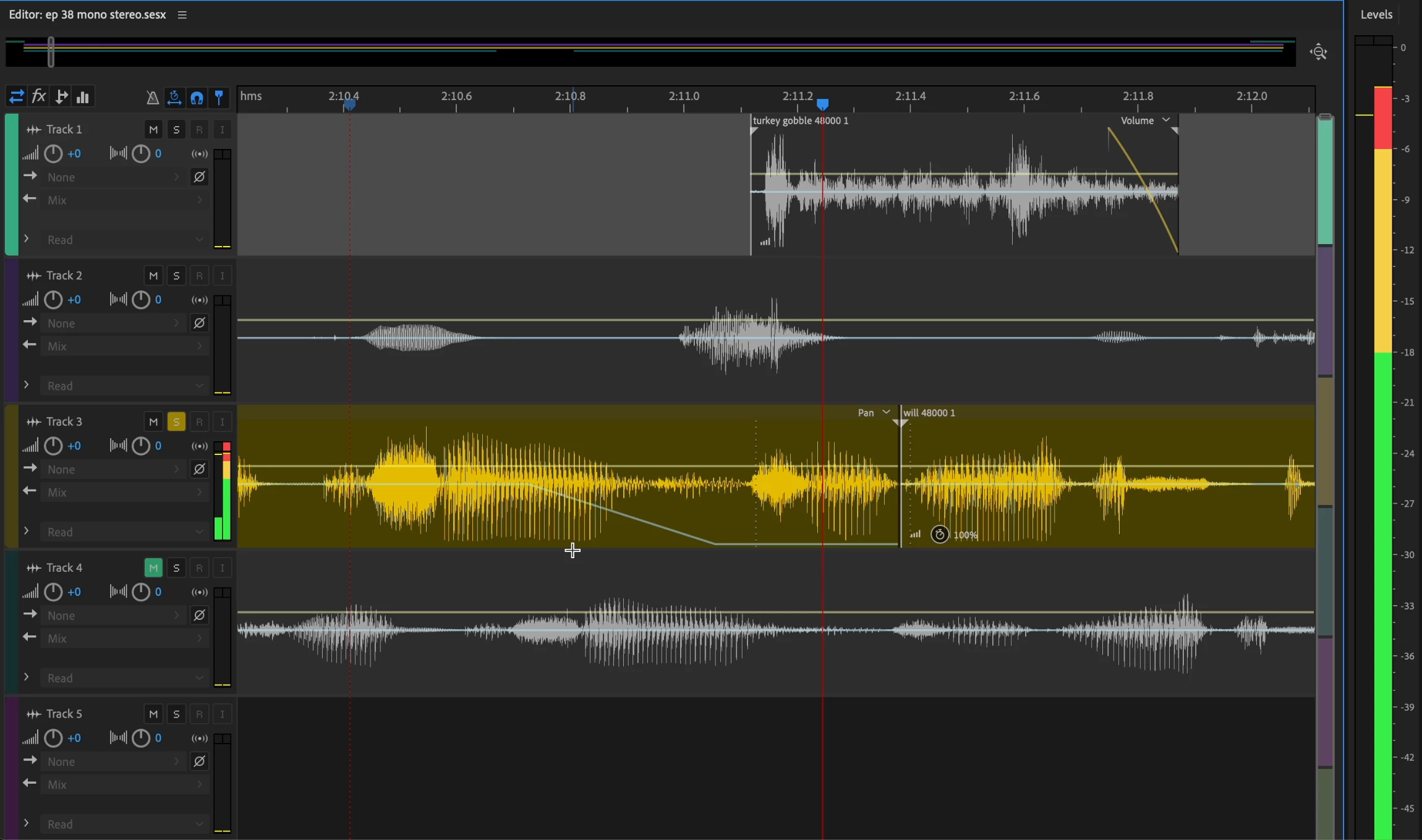Click the playhead marker on the timeline ruler
The image size is (1422, 840).
coord(822,104)
